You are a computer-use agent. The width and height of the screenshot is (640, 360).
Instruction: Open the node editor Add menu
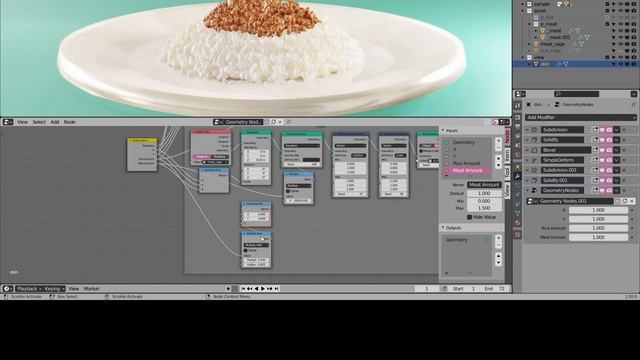tap(55, 122)
